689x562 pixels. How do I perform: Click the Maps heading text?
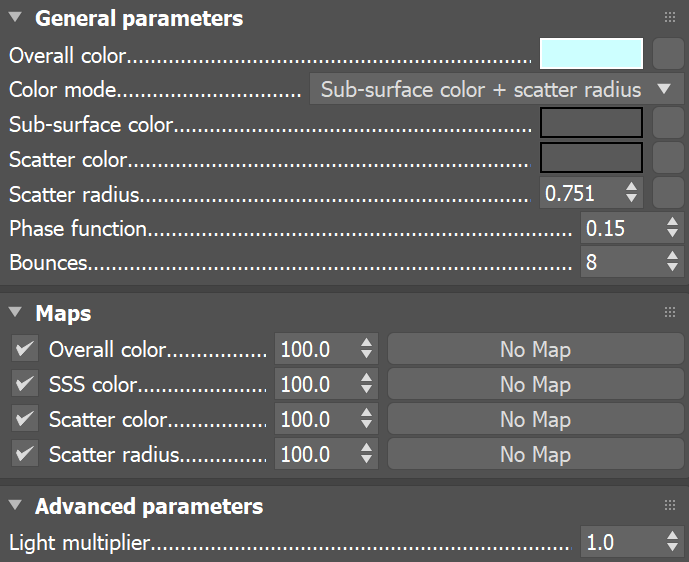(x=63, y=313)
